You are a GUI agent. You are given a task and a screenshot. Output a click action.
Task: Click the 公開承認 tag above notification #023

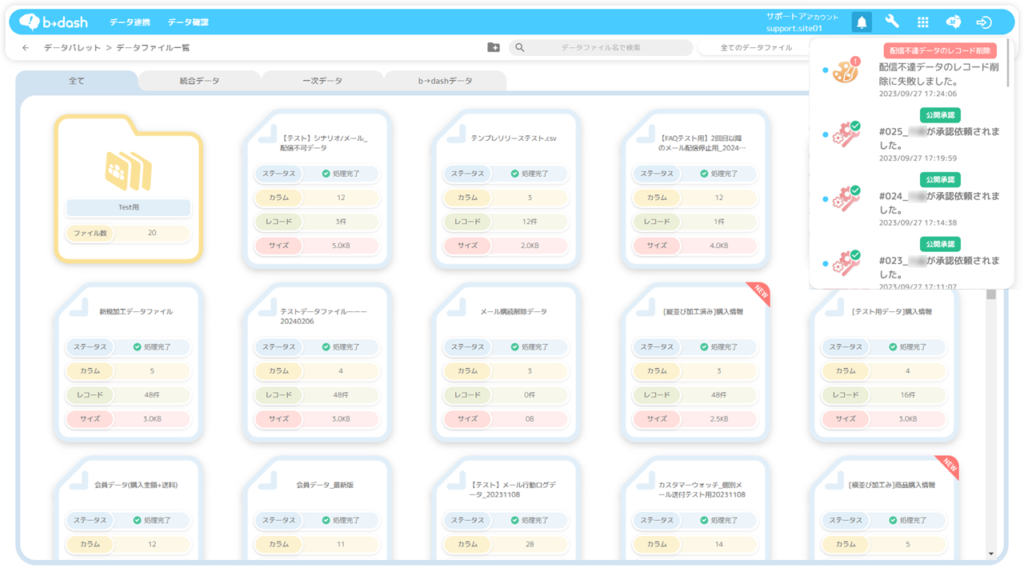[940, 244]
